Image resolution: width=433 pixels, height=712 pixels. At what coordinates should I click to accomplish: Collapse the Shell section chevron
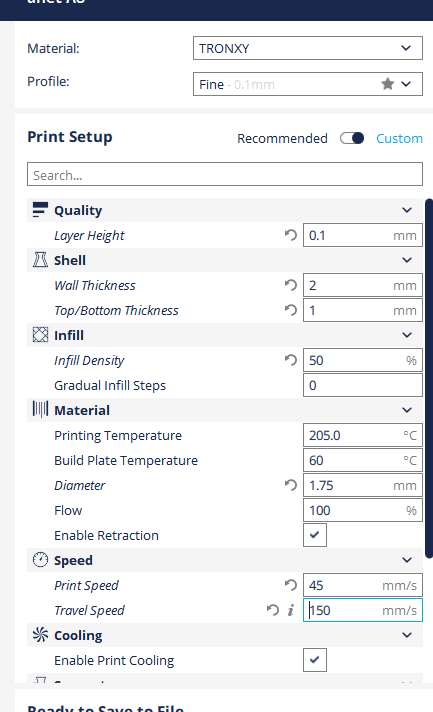point(407,260)
